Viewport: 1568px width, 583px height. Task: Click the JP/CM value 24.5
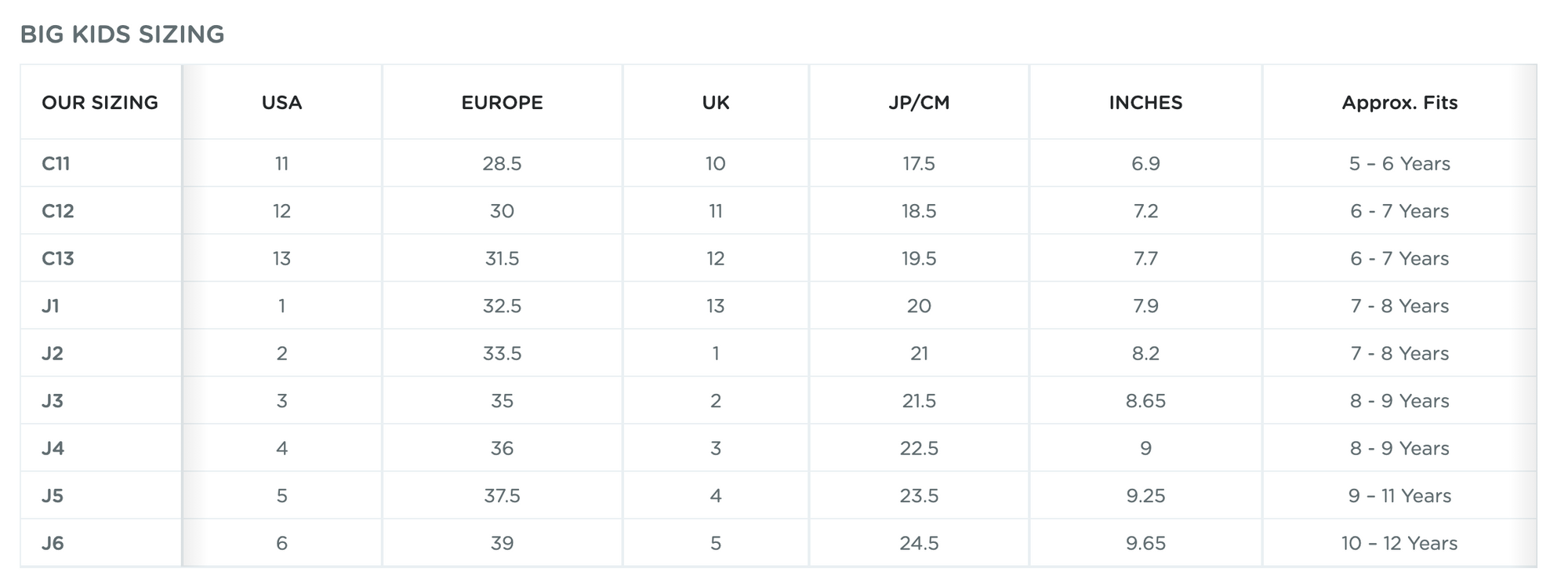(919, 543)
